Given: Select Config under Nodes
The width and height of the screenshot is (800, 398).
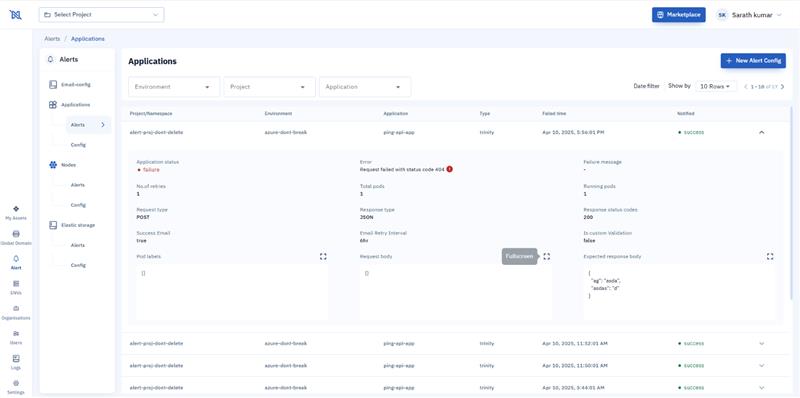Looking at the screenshot, I should (x=78, y=205).
